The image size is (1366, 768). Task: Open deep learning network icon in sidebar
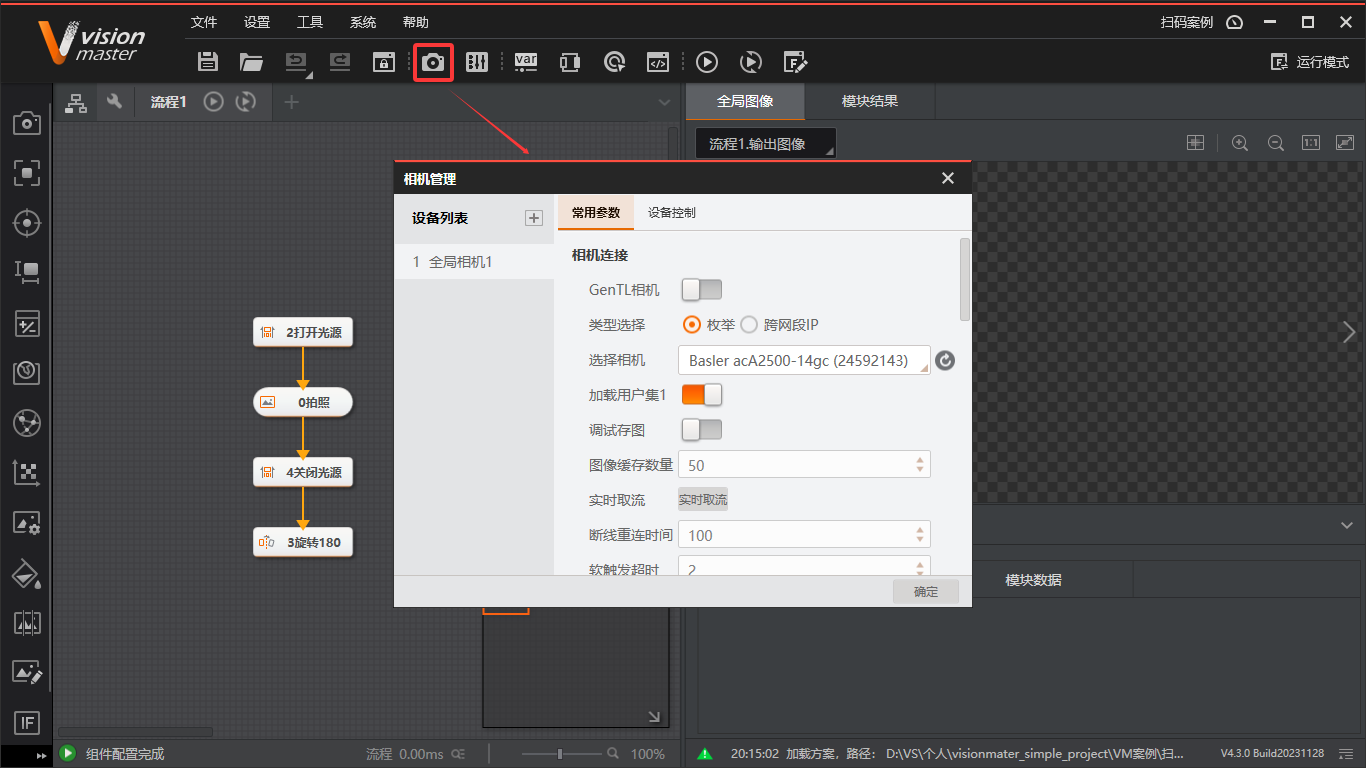[x=27, y=422]
